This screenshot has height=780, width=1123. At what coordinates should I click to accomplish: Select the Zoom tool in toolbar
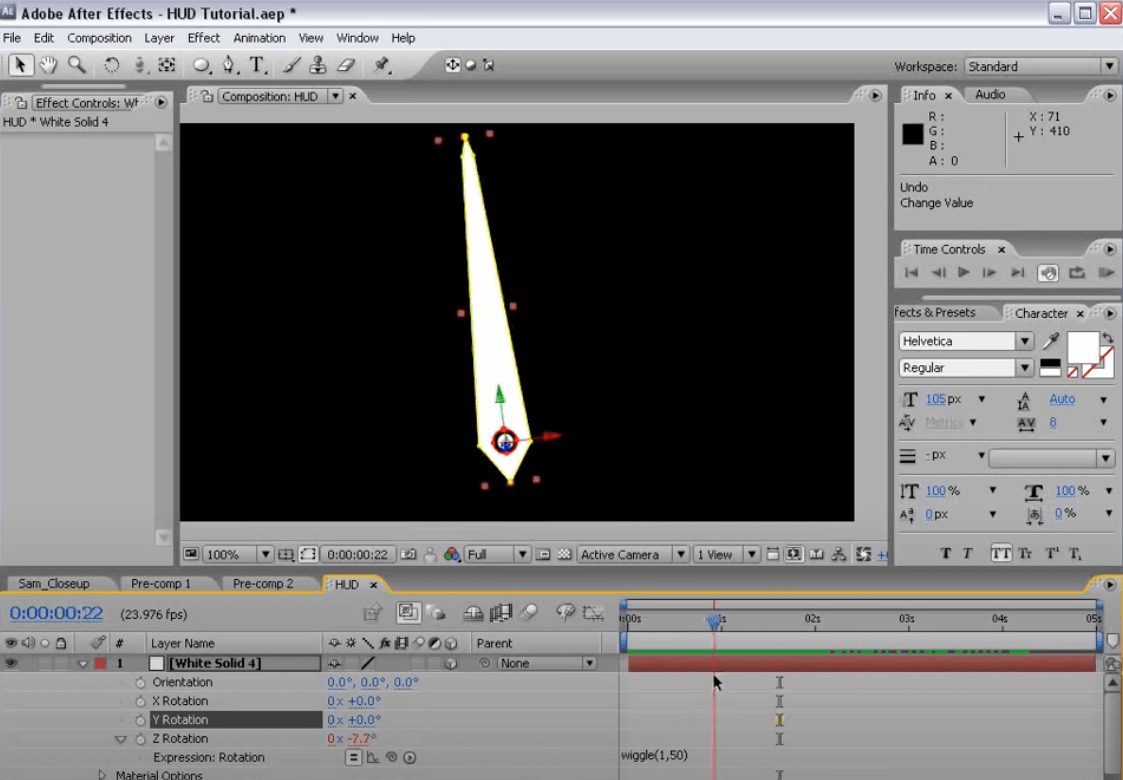76,65
